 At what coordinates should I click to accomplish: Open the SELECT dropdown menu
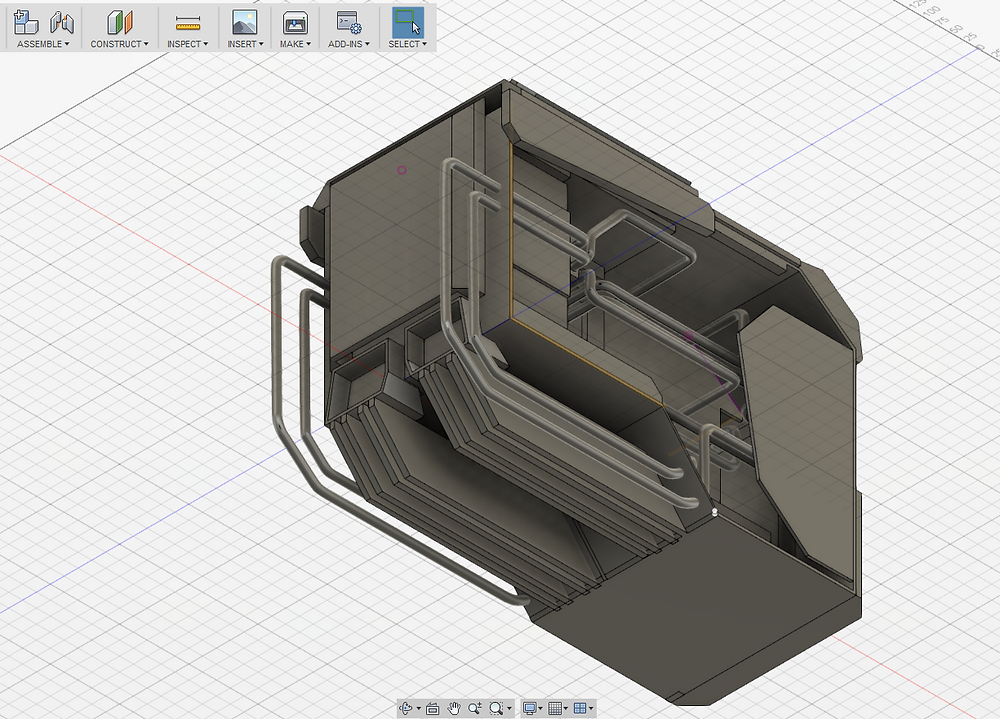408,44
